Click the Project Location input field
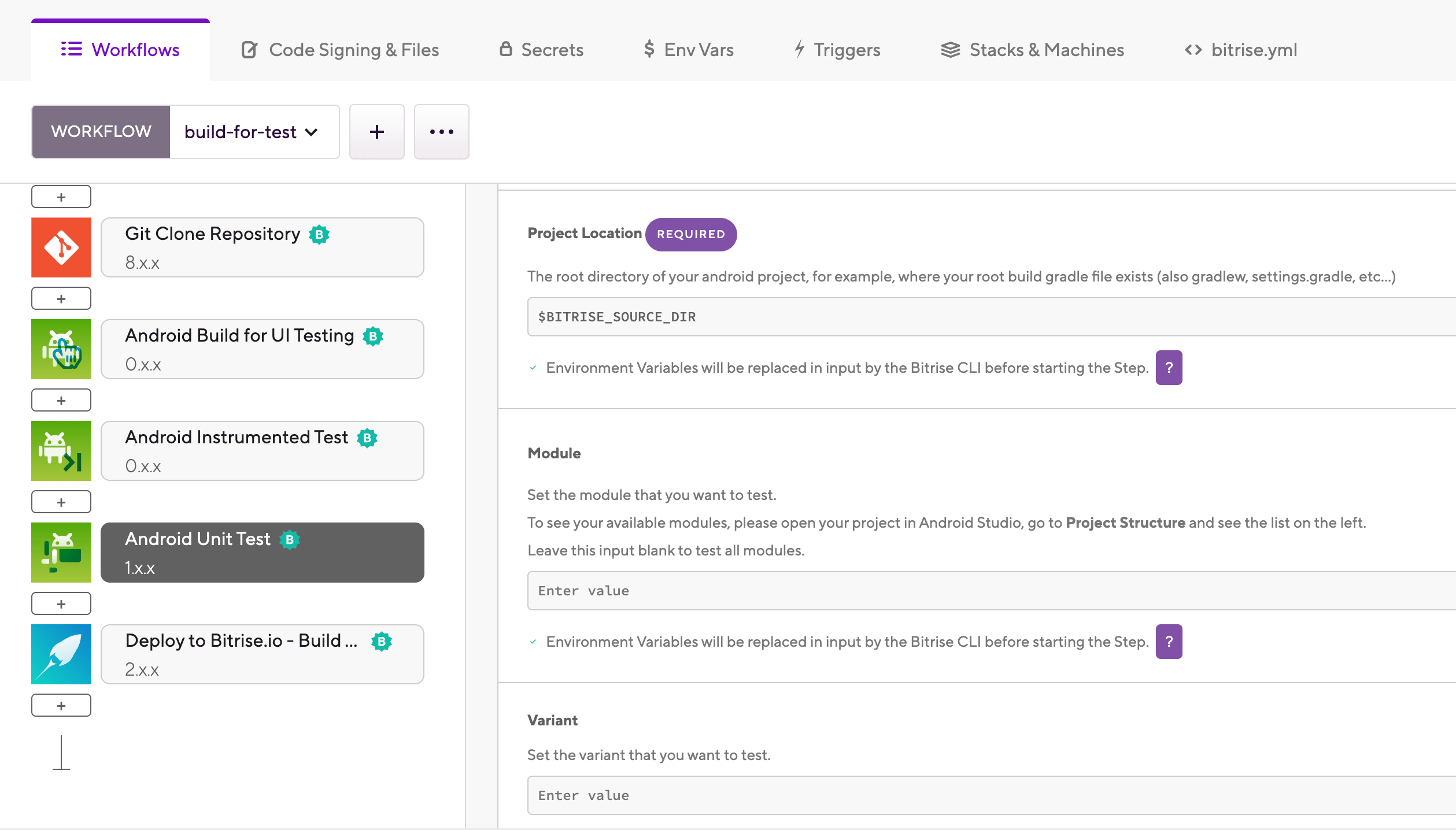The width and height of the screenshot is (1456, 830). (x=991, y=317)
